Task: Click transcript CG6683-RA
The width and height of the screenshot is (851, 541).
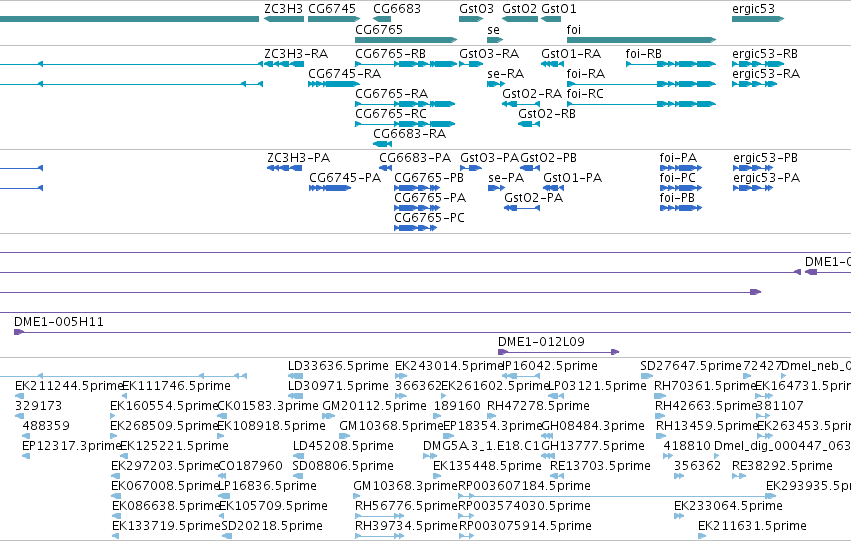Action: (409, 134)
